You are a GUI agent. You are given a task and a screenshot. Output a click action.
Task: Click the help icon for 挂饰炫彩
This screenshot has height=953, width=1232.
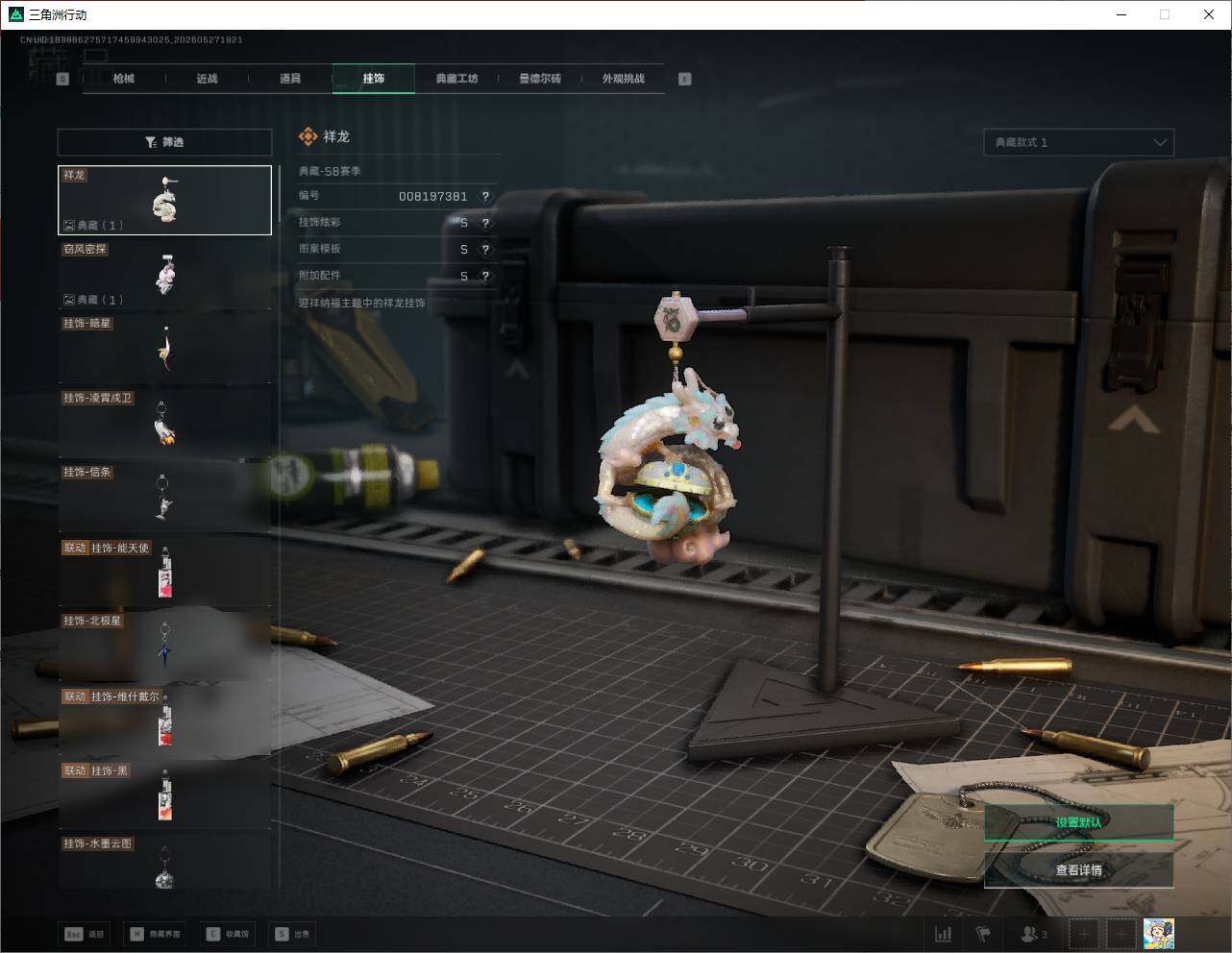pos(485,223)
